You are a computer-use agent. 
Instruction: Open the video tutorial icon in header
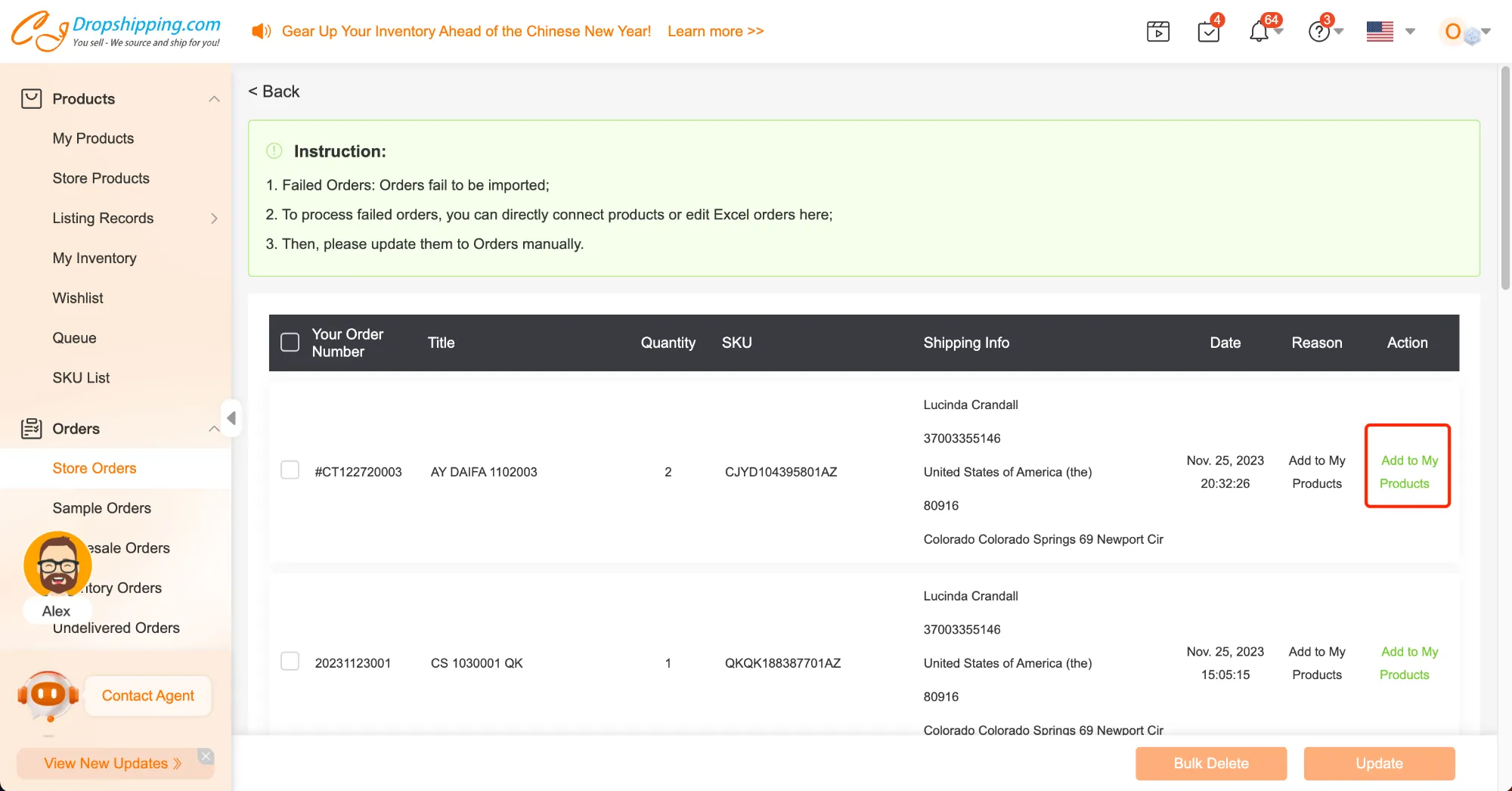[x=1157, y=32]
